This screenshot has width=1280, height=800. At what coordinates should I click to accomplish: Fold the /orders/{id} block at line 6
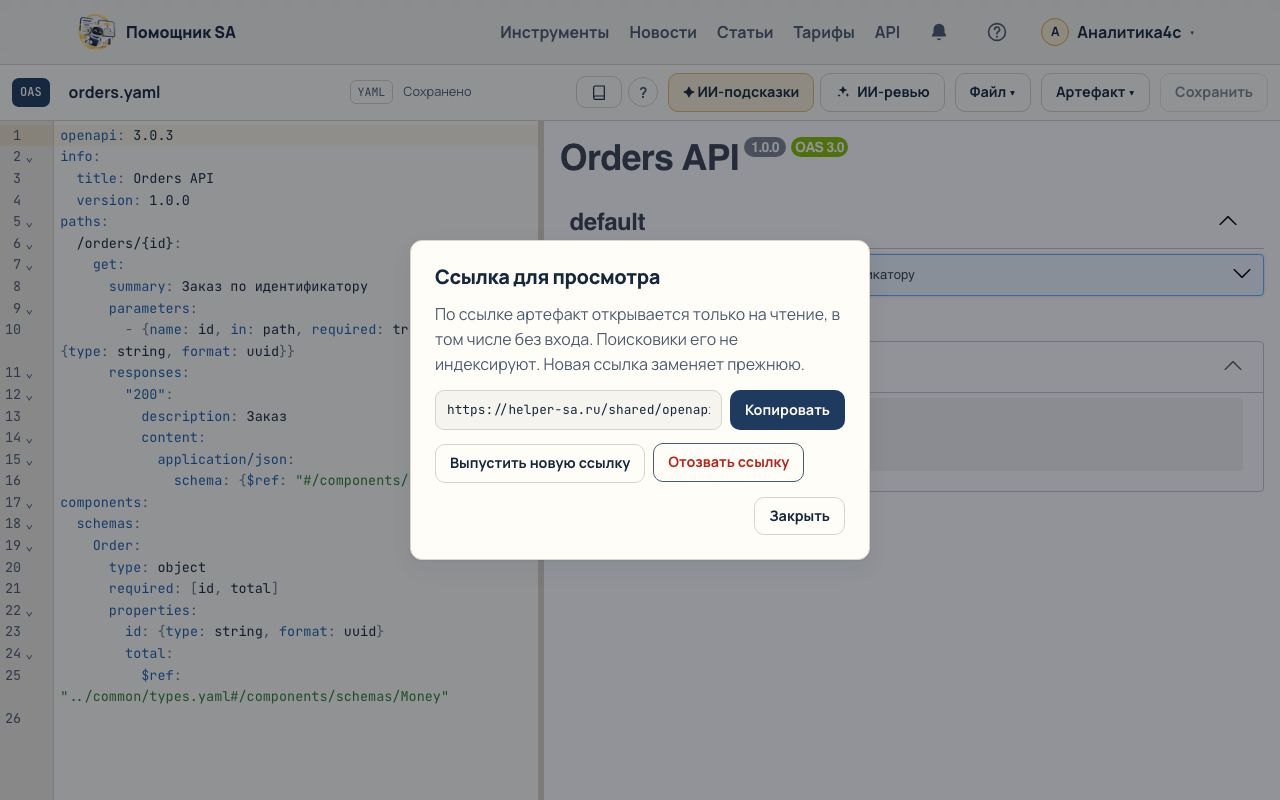pyautogui.click(x=29, y=245)
